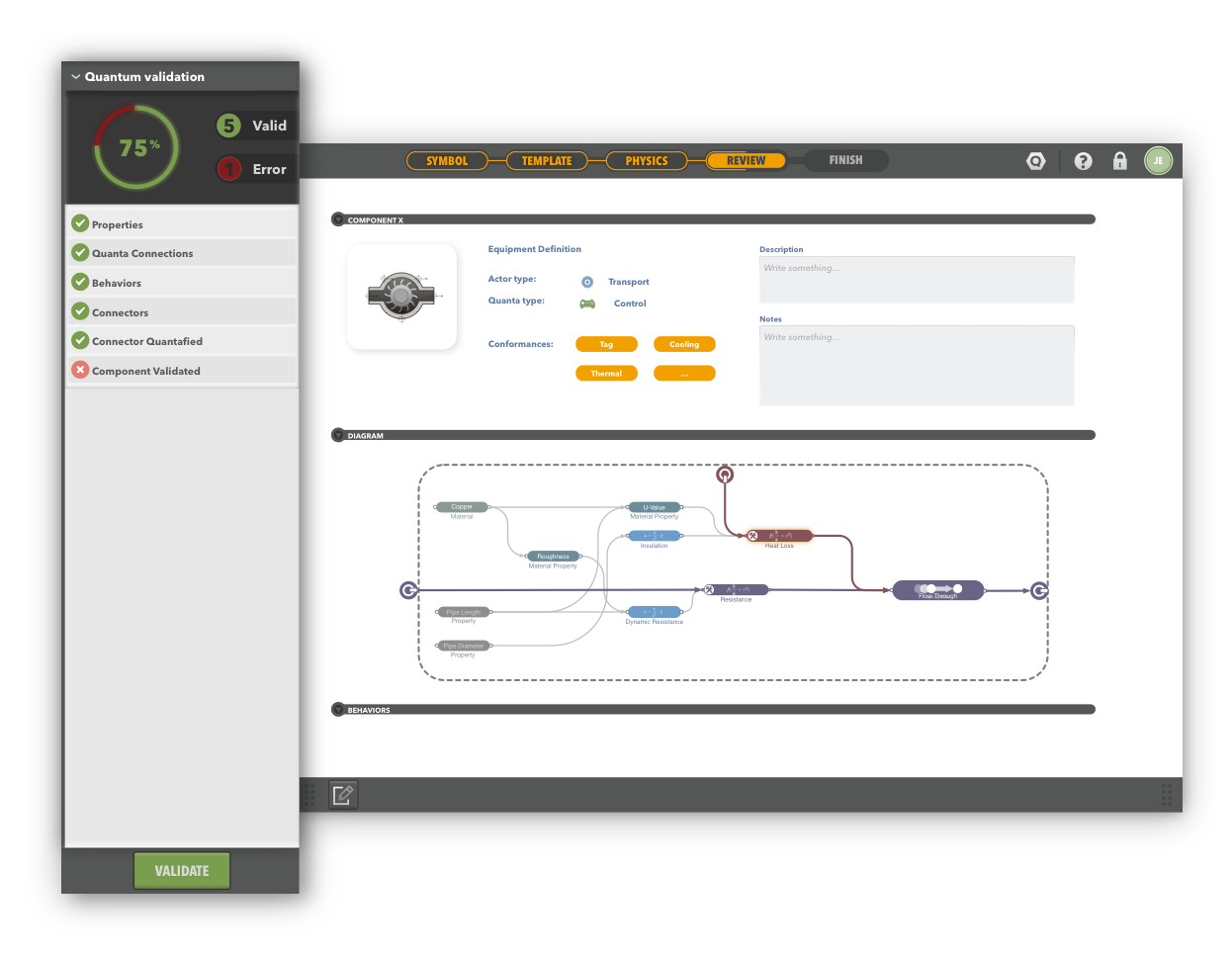Viewport: 1232px width, 957px height.
Task: Click the Transport actor type gear icon
Action: 587,282
